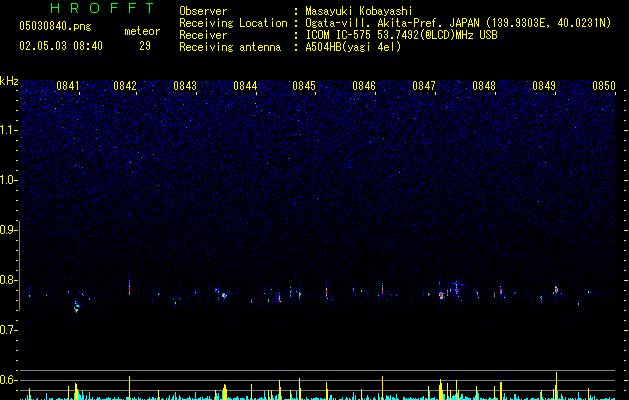This screenshot has width=629, height=400.
Task: Click the 0847 time marker
Action: click(x=424, y=86)
